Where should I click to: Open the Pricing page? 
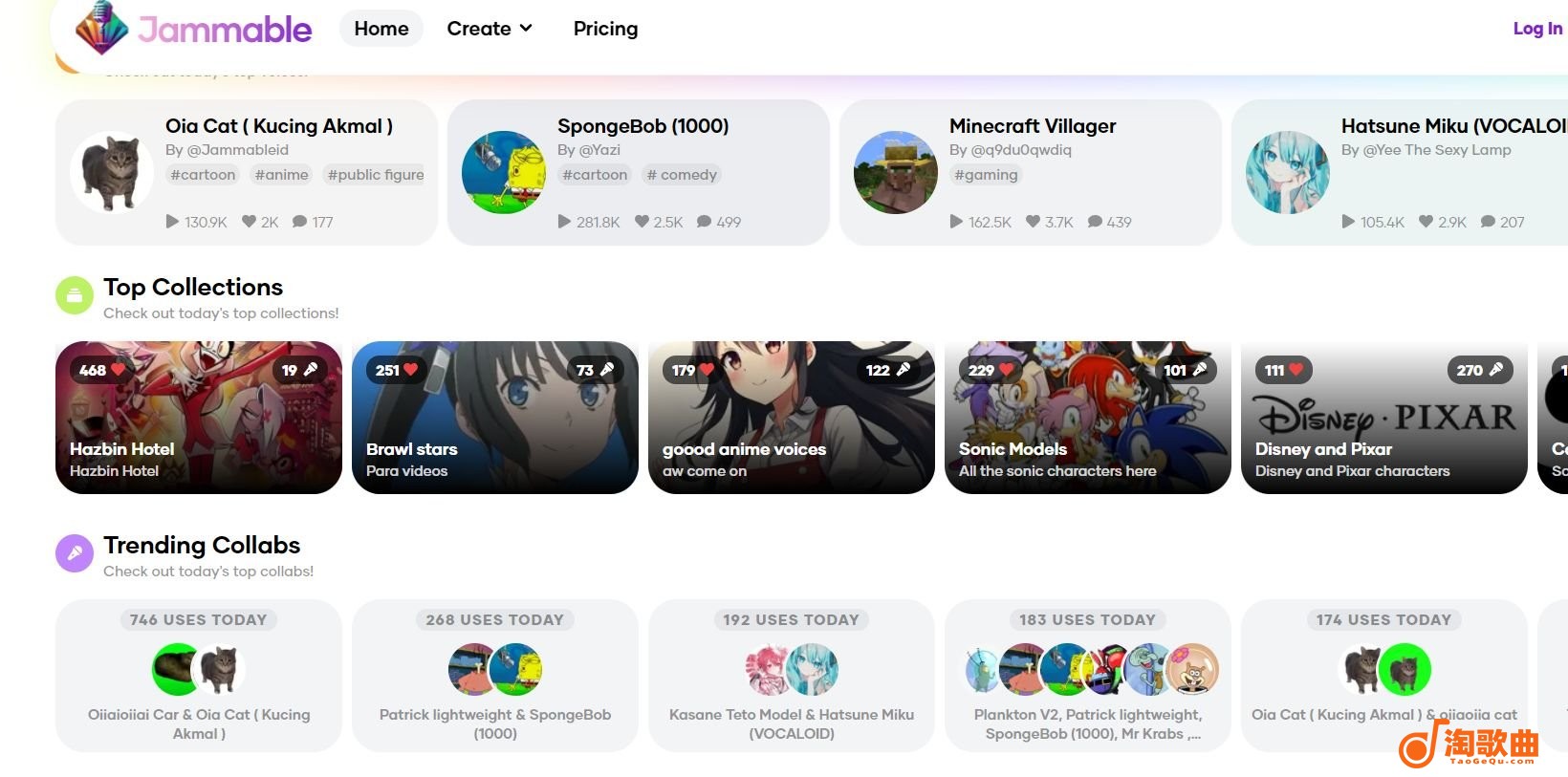tap(605, 29)
